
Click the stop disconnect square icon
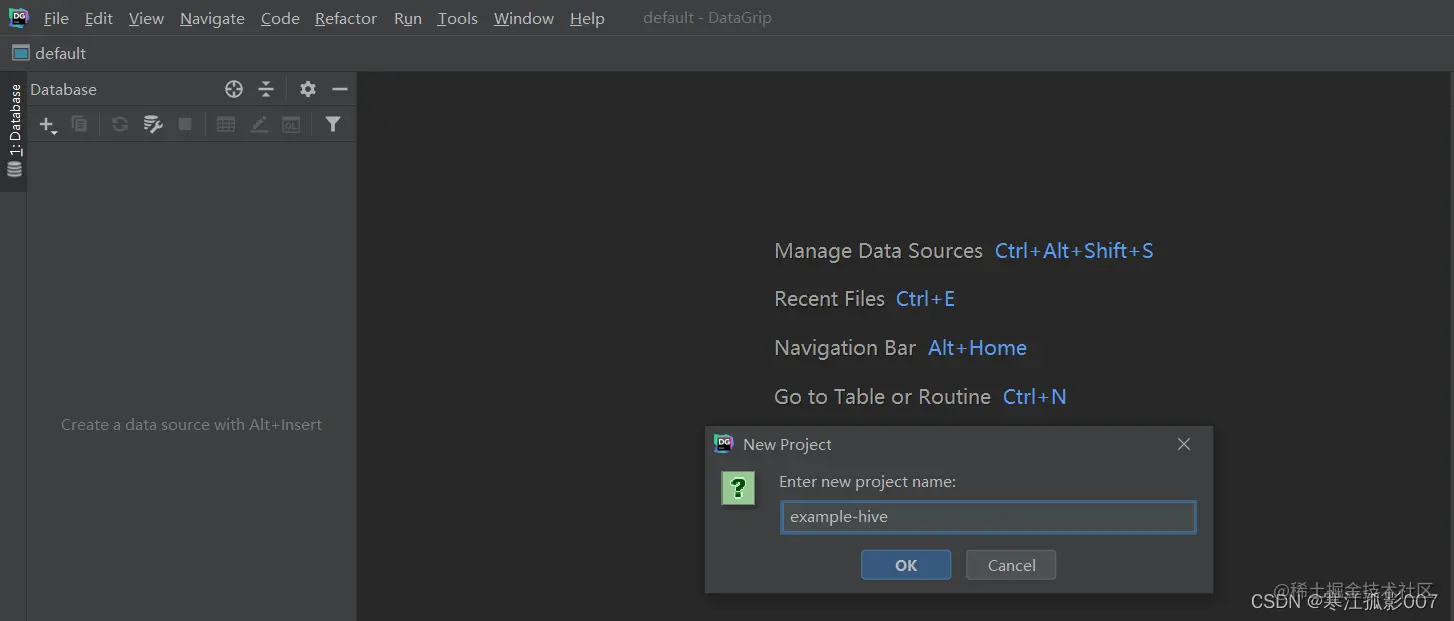[185, 124]
